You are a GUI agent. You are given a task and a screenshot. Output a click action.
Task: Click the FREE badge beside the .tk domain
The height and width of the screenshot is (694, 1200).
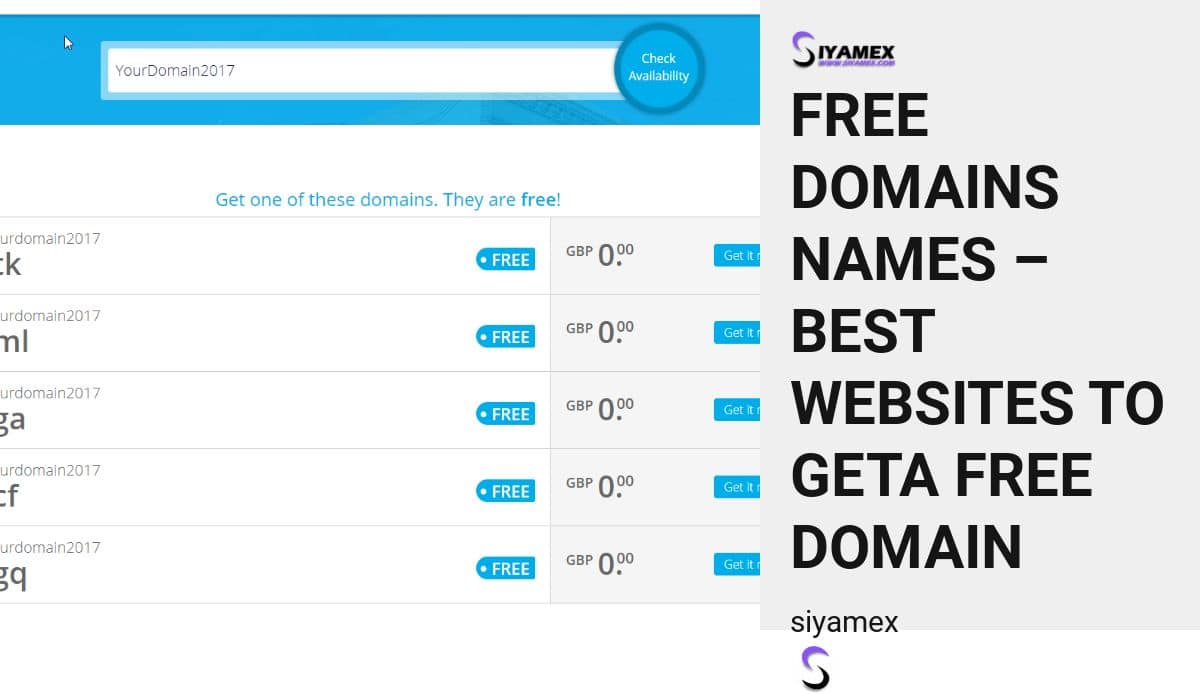[505, 259]
